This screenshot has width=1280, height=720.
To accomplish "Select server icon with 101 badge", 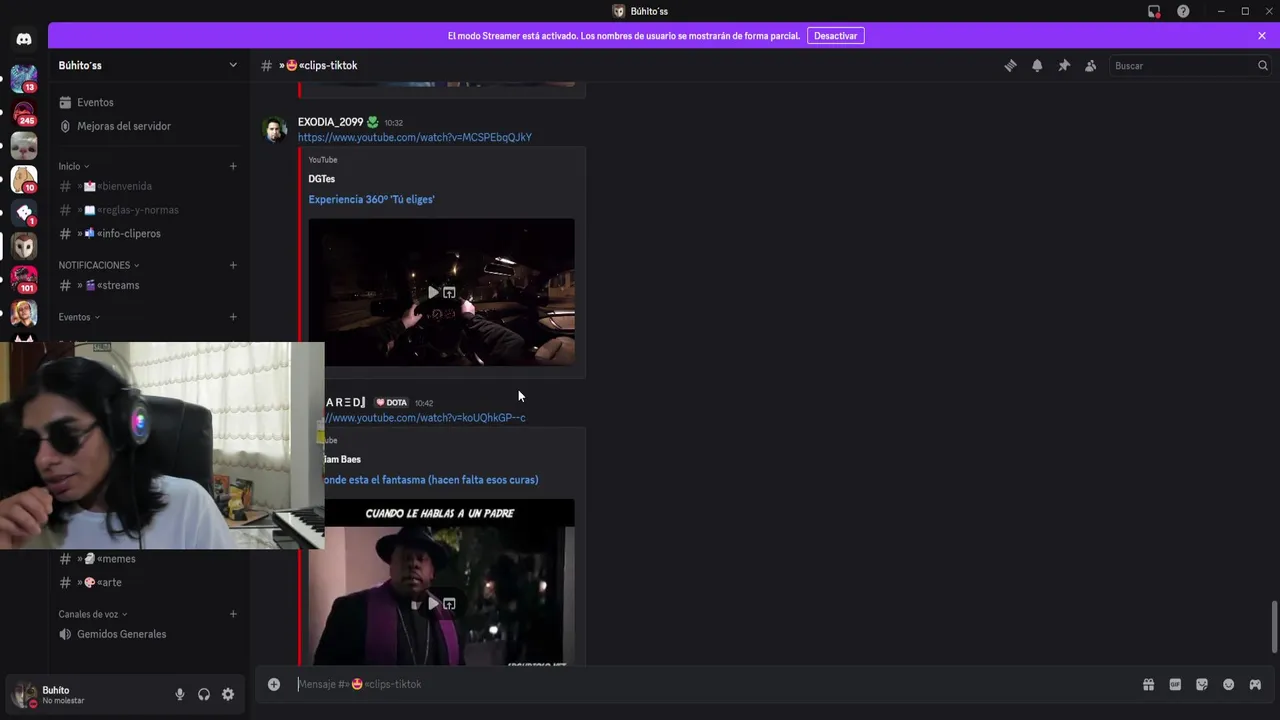I will point(24,279).
